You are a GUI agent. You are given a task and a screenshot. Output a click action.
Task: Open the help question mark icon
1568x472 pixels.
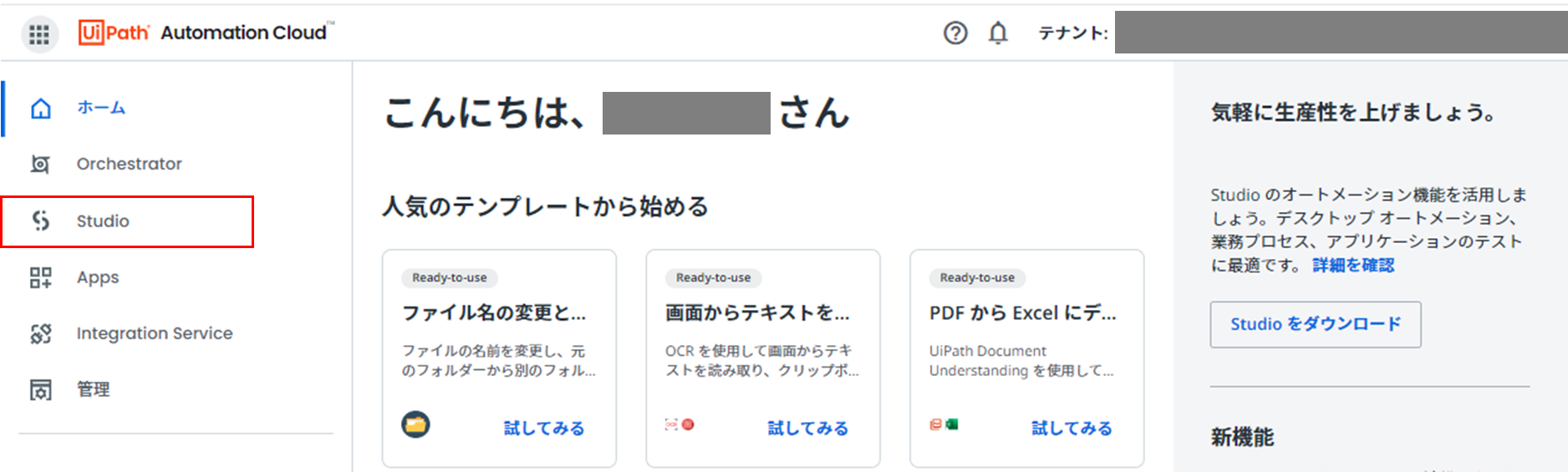(x=955, y=33)
